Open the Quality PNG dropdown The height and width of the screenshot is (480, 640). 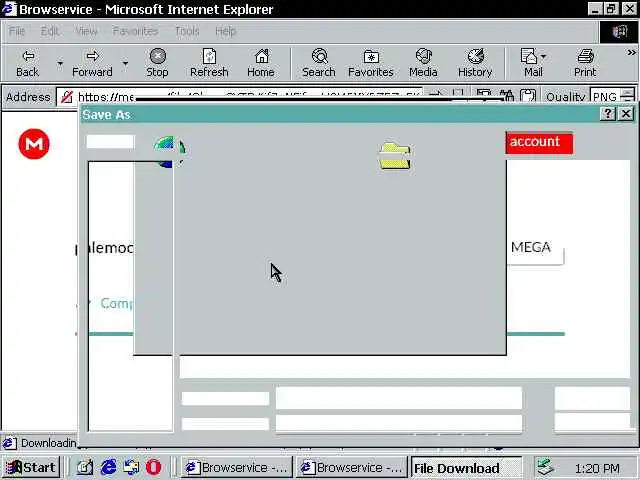click(613, 97)
